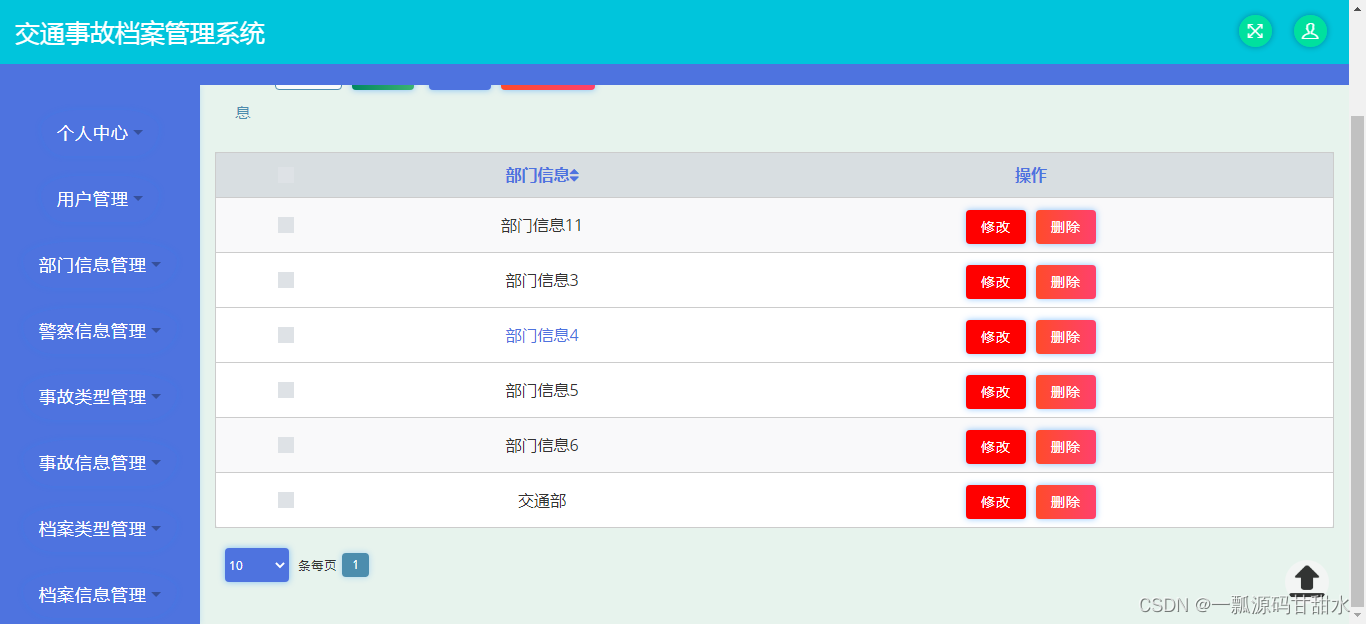This screenshot has width=1366, height=624.
Task: Check the box for 部门信息4
Action: click(x=286, y=335)
